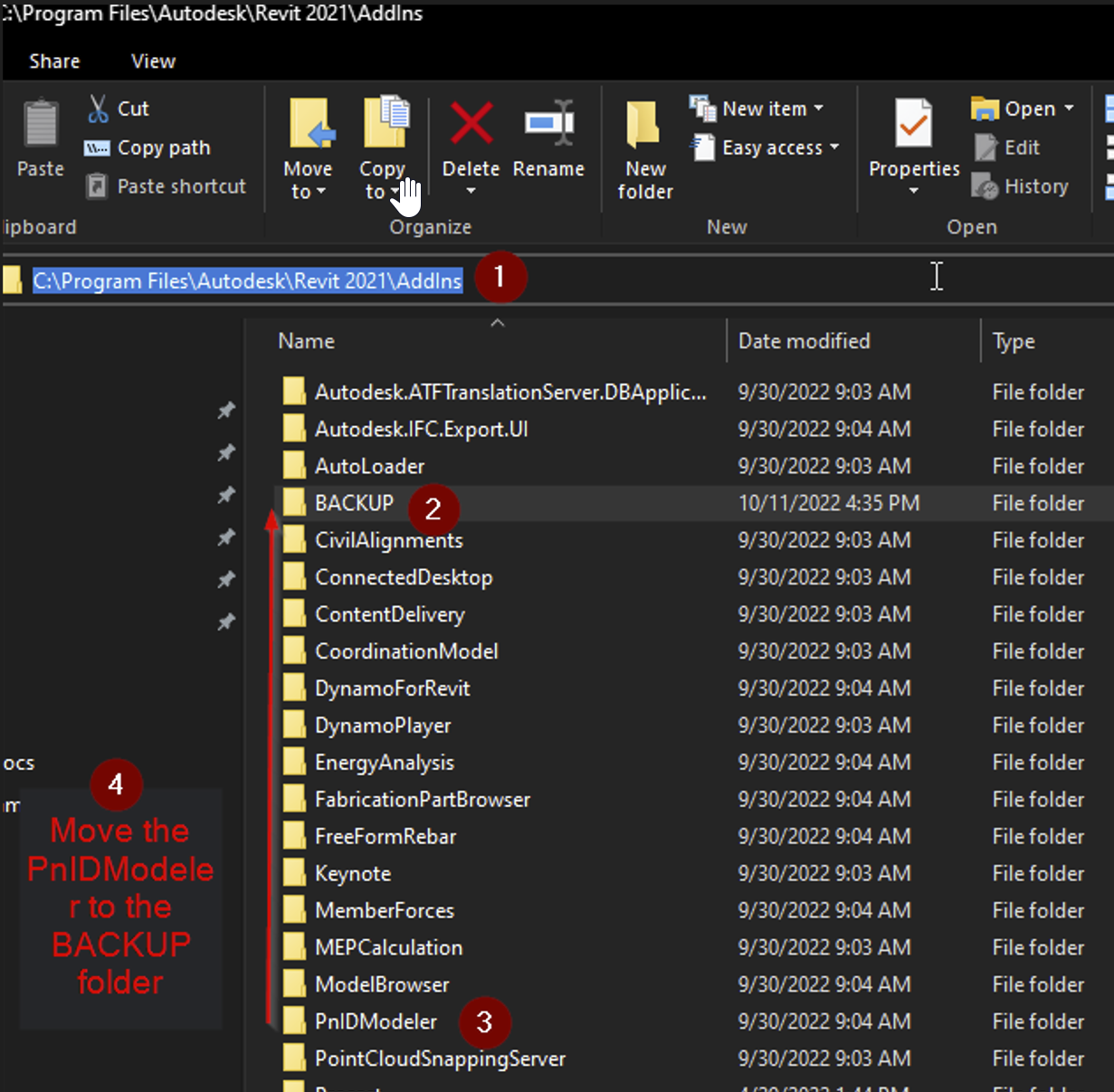Image resolution: width=1114 pixels, height=1092 pixels.
Task: Select the PnIDModeler folder in the file list
Action: tap(376, 1021)
